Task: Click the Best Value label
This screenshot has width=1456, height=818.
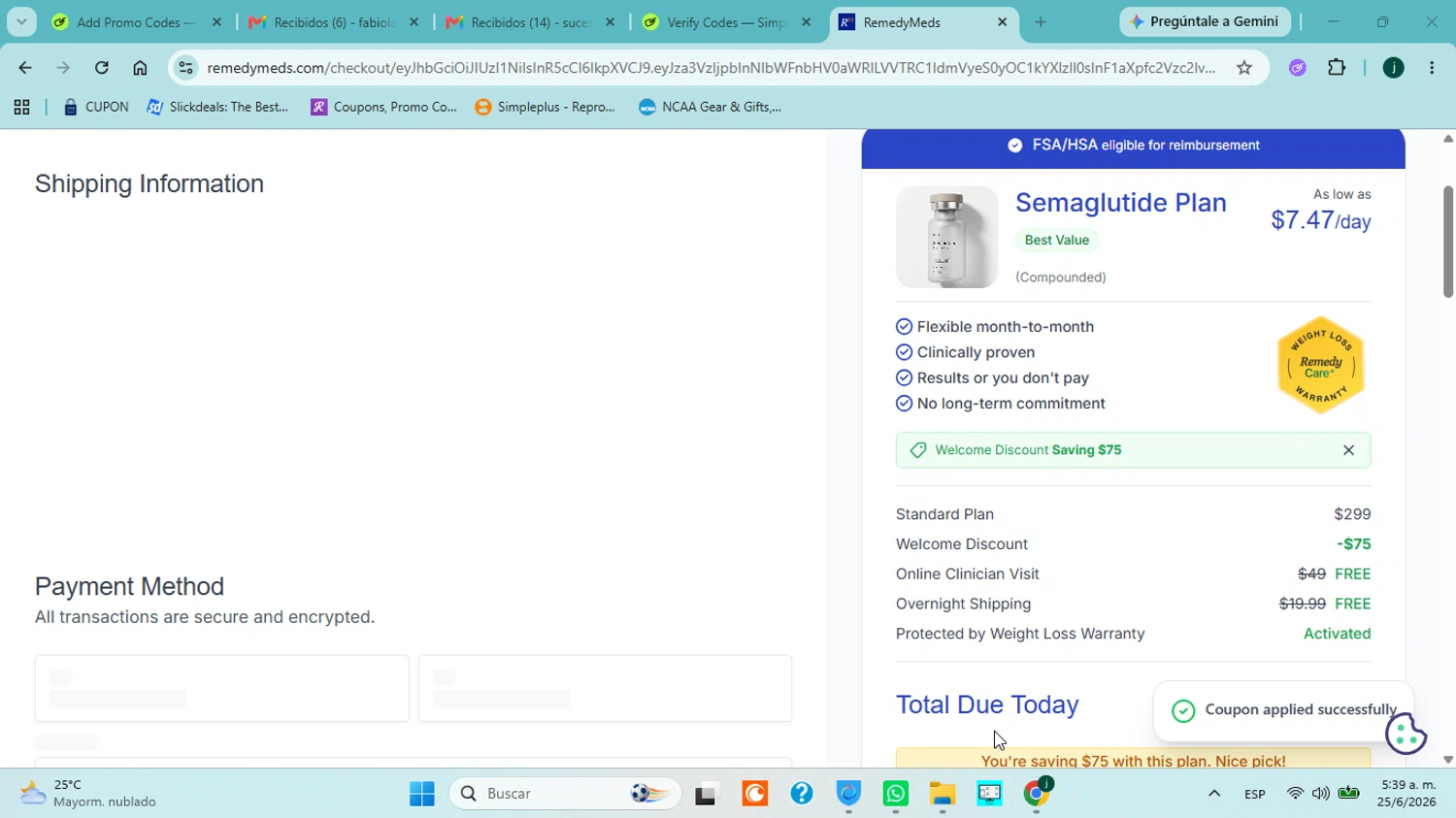Action: pos(1057,240)
